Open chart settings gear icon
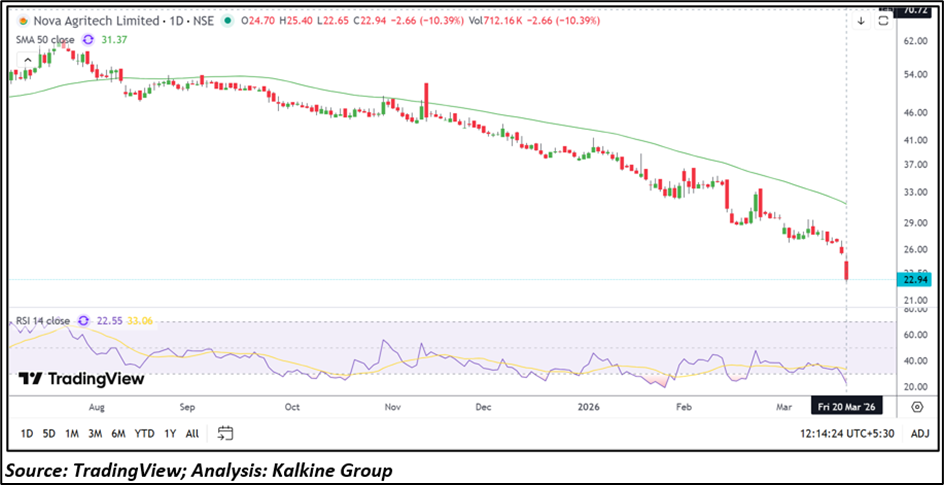Screen dimensions: 944x485 (x=917, y=407)
